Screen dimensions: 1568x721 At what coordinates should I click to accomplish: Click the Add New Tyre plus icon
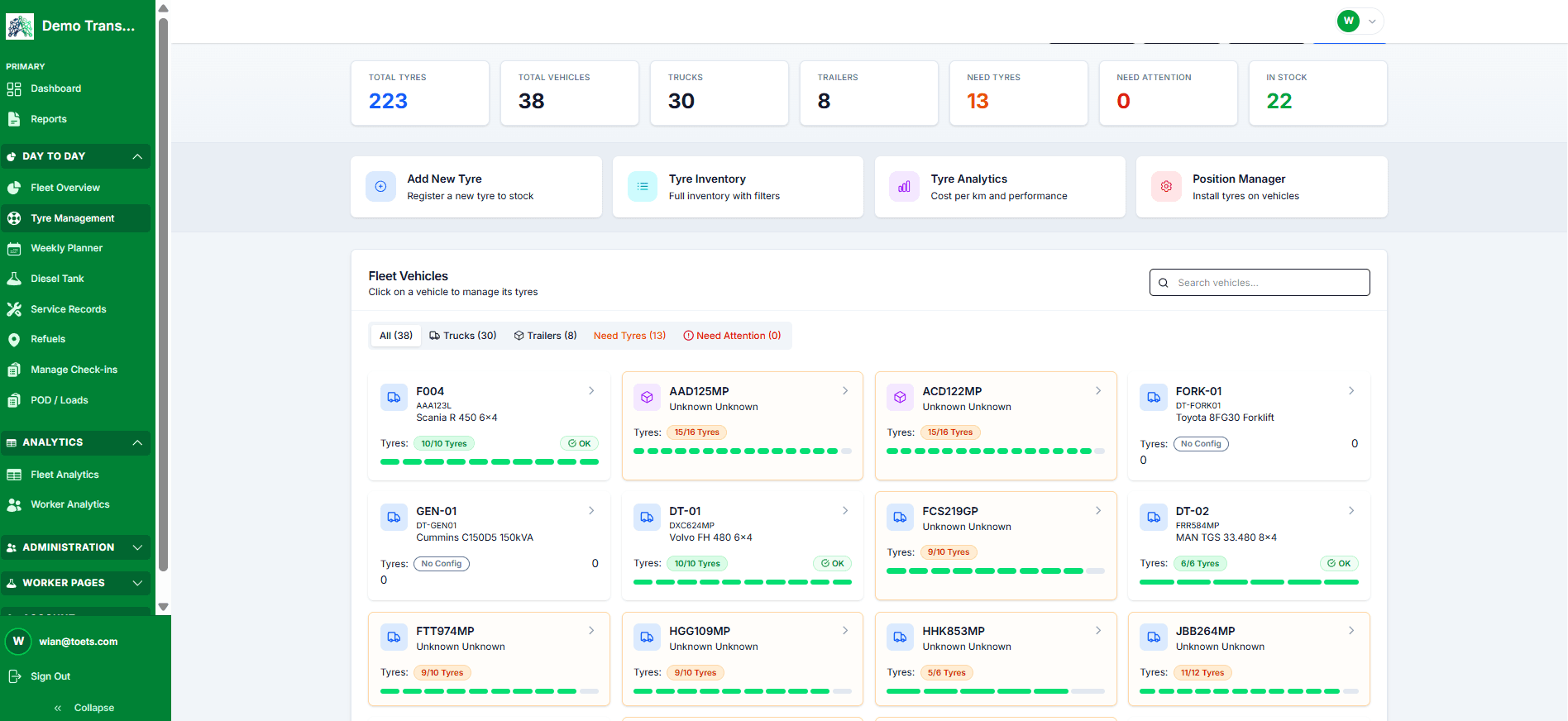(380, 187)
